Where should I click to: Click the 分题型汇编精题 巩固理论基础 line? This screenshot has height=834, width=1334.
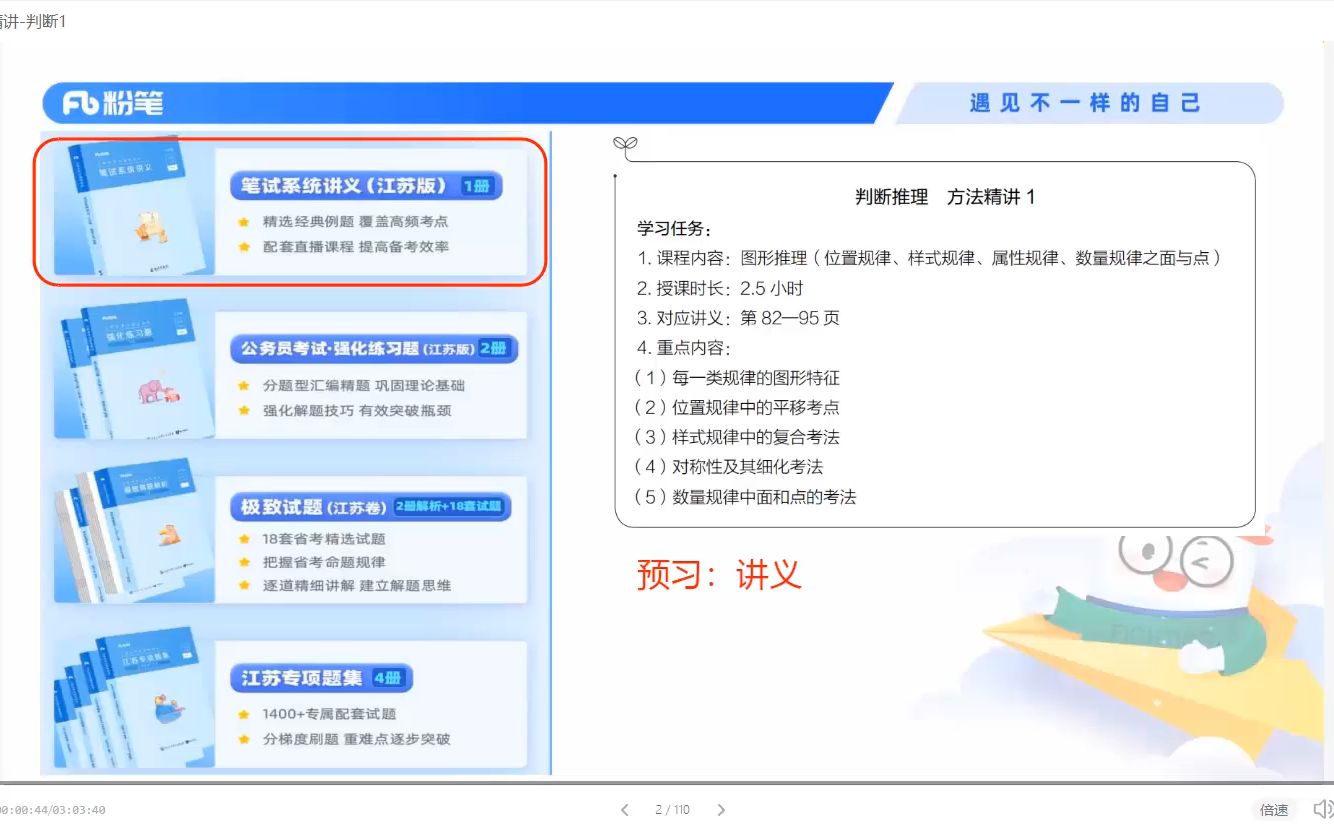point(363,386)
